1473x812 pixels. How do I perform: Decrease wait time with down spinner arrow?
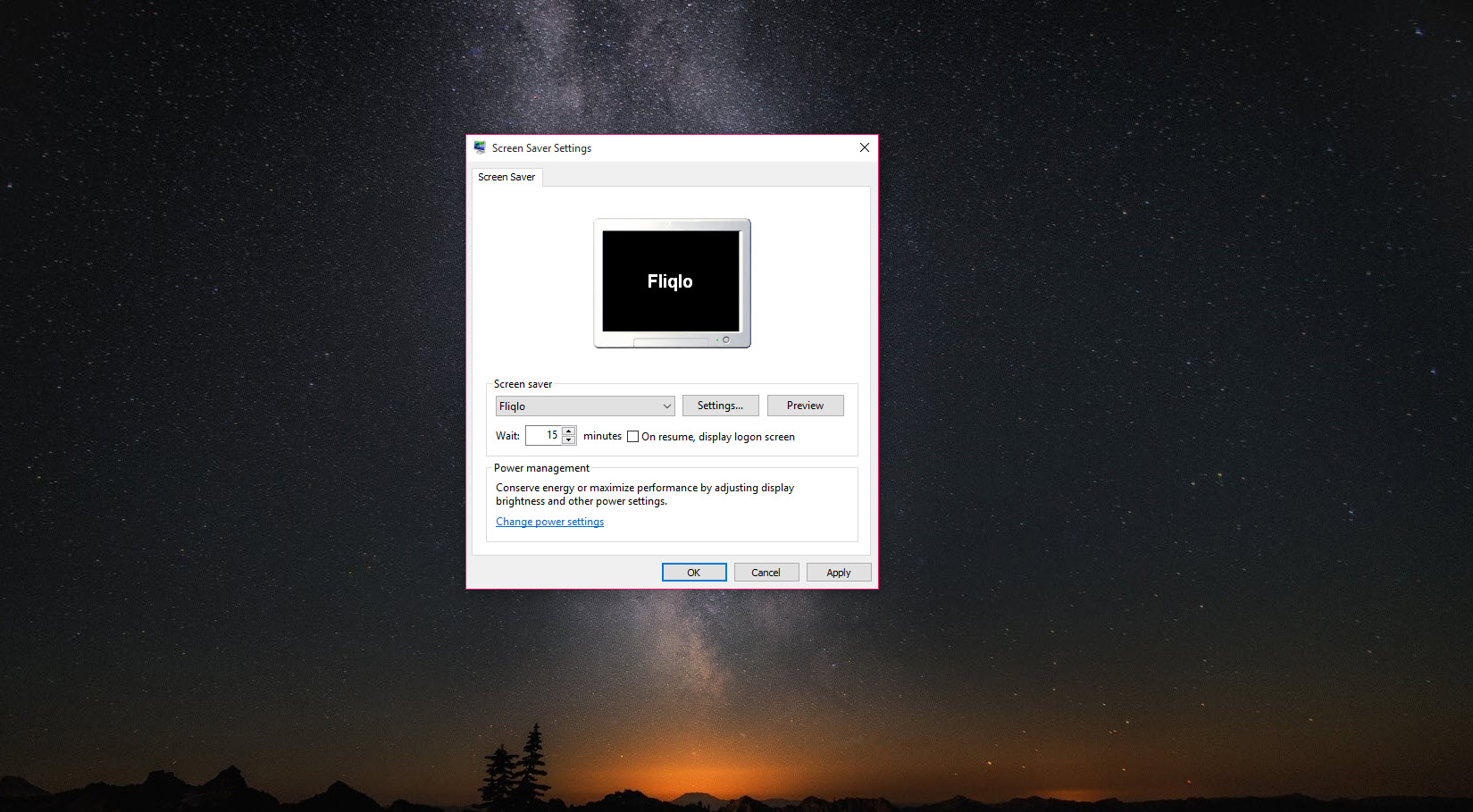[569, 440]
